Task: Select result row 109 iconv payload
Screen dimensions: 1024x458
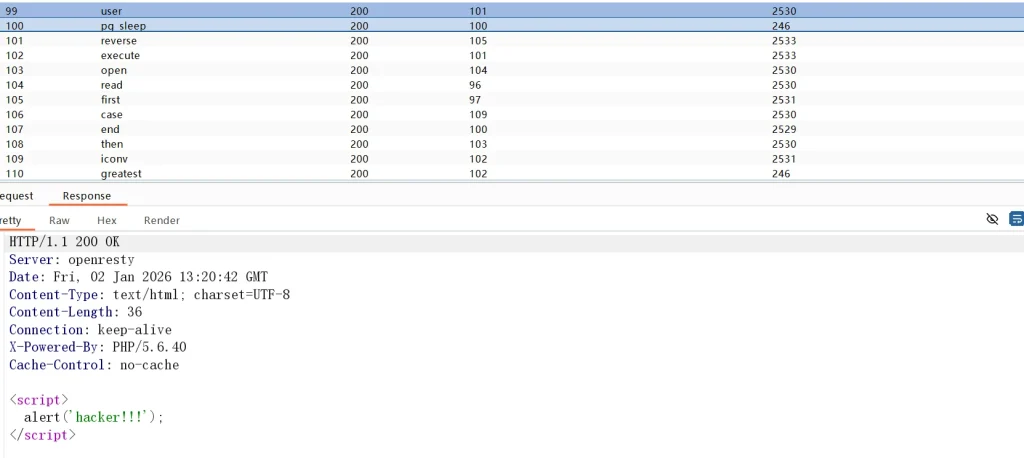Action: tap(114, 159)
